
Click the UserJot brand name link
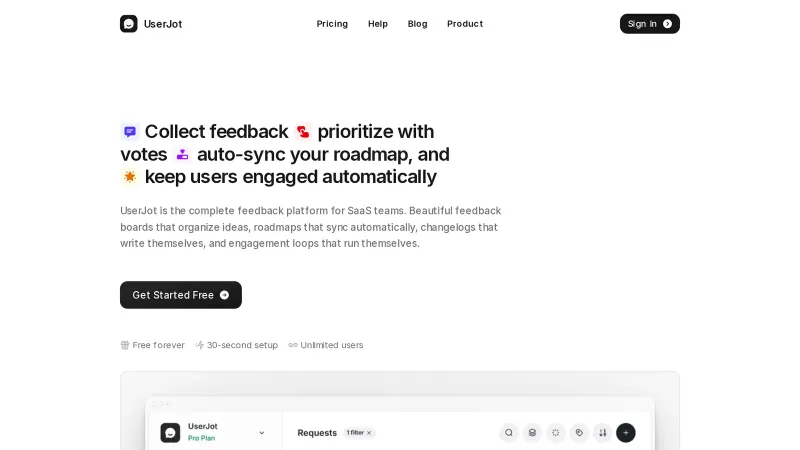pos(163,24)
